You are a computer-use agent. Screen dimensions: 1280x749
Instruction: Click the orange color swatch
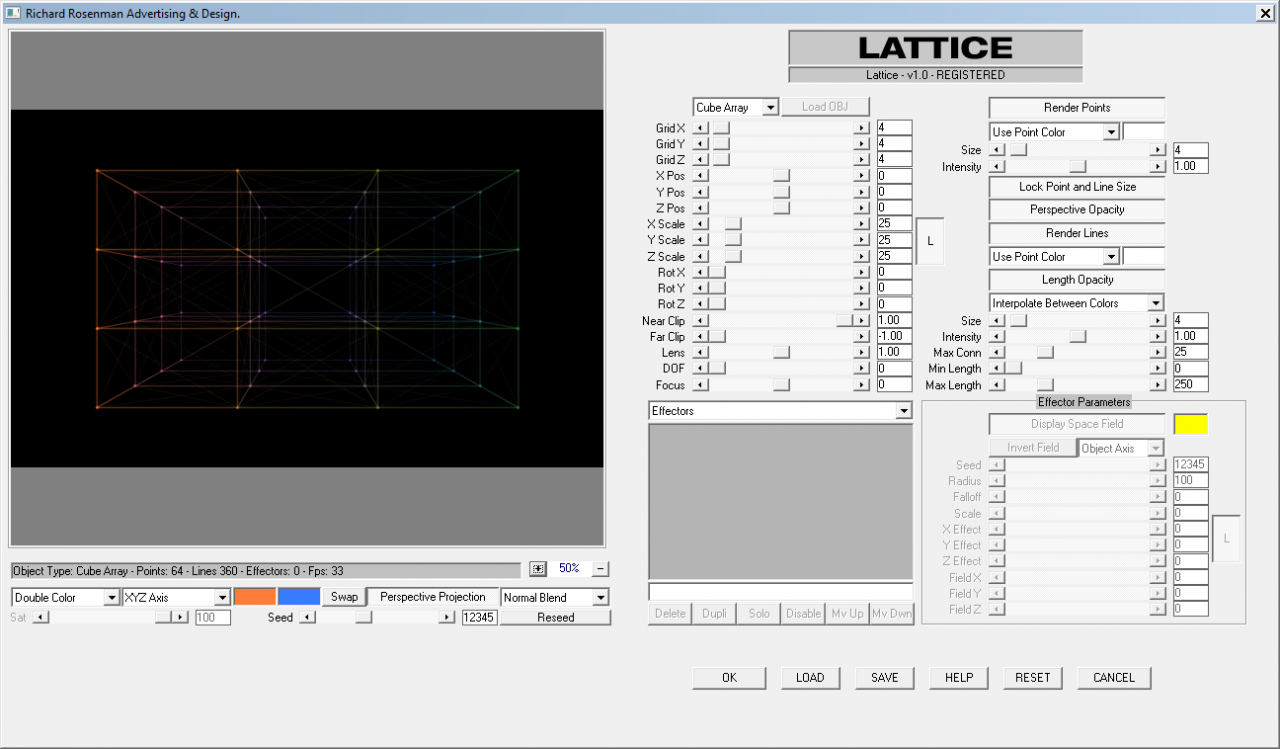(254, 596)
